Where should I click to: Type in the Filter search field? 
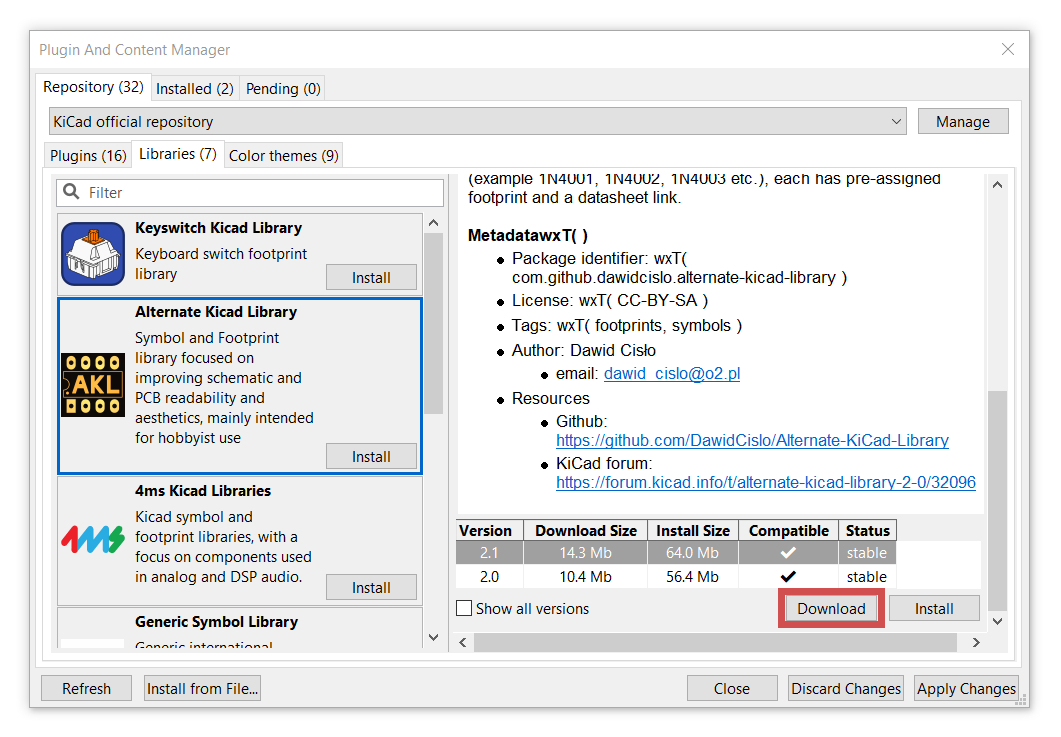[x=260, y=192]
